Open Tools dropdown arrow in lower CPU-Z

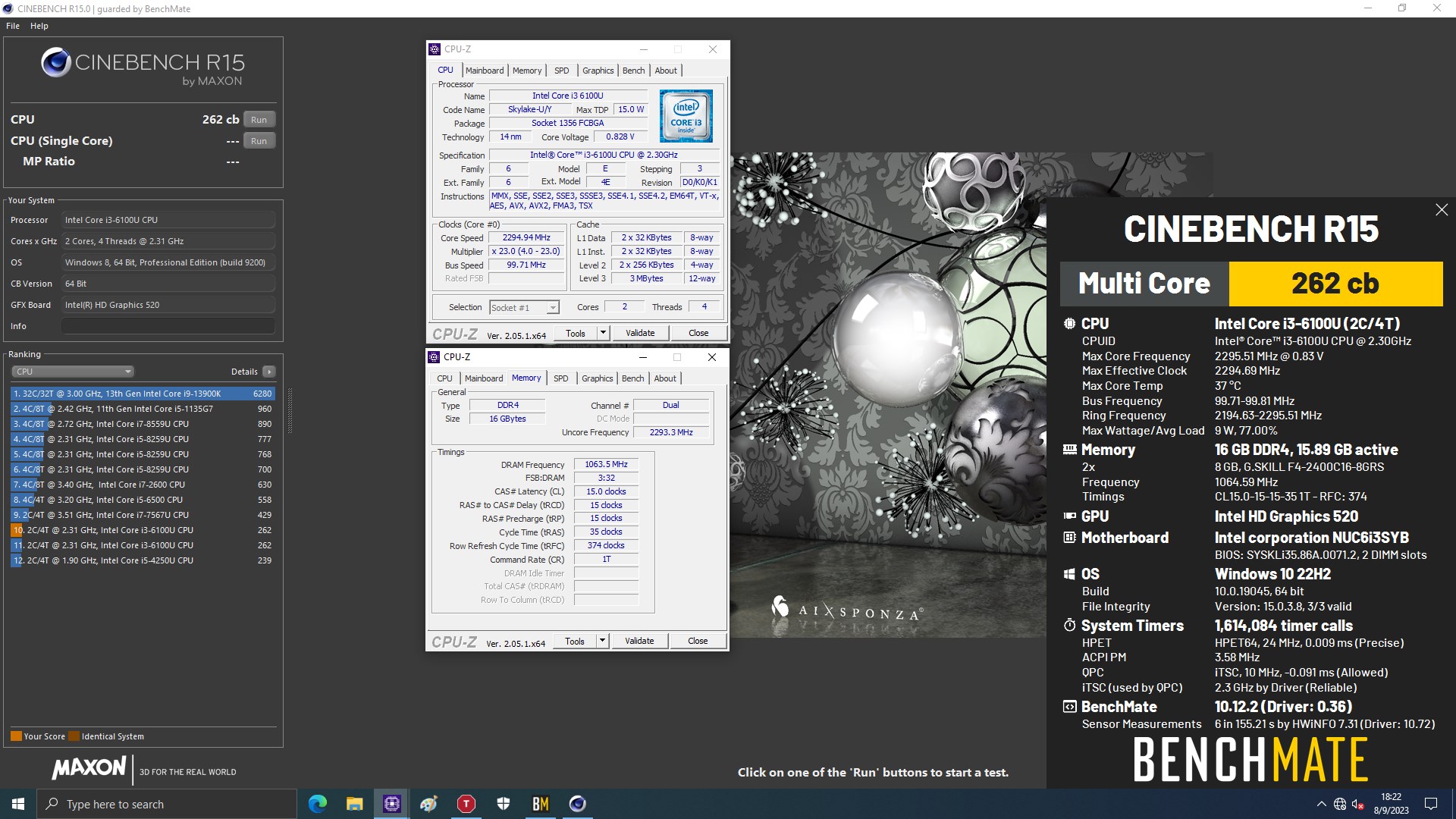point(602,641)
